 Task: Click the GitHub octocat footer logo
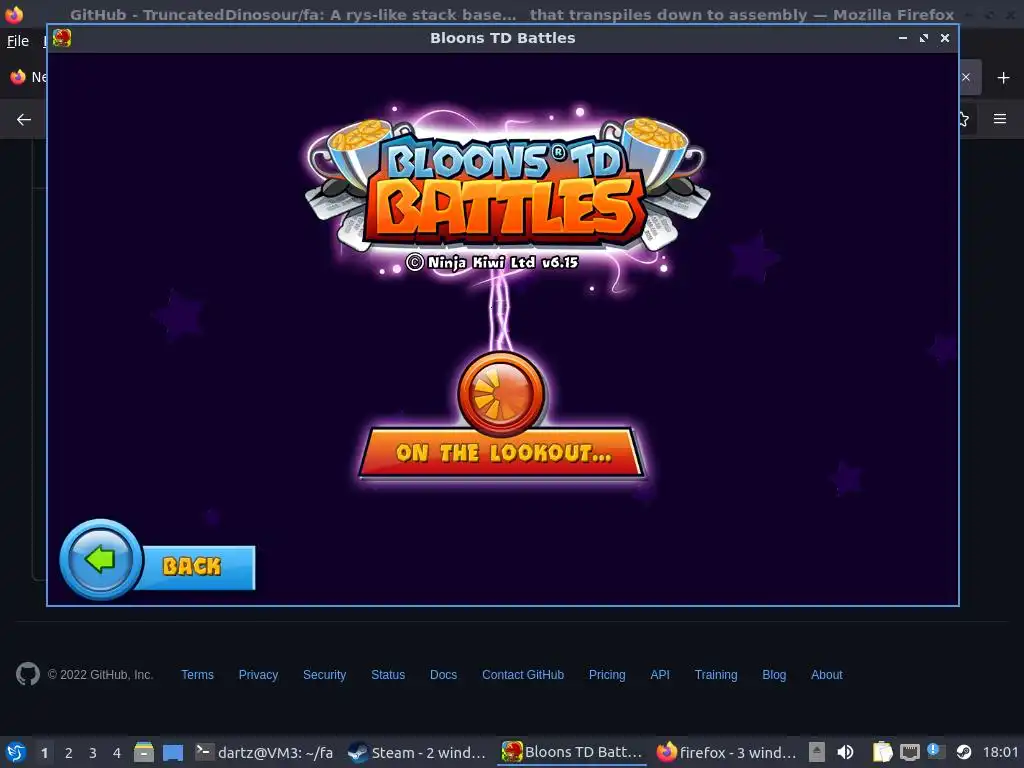(27, 674)
